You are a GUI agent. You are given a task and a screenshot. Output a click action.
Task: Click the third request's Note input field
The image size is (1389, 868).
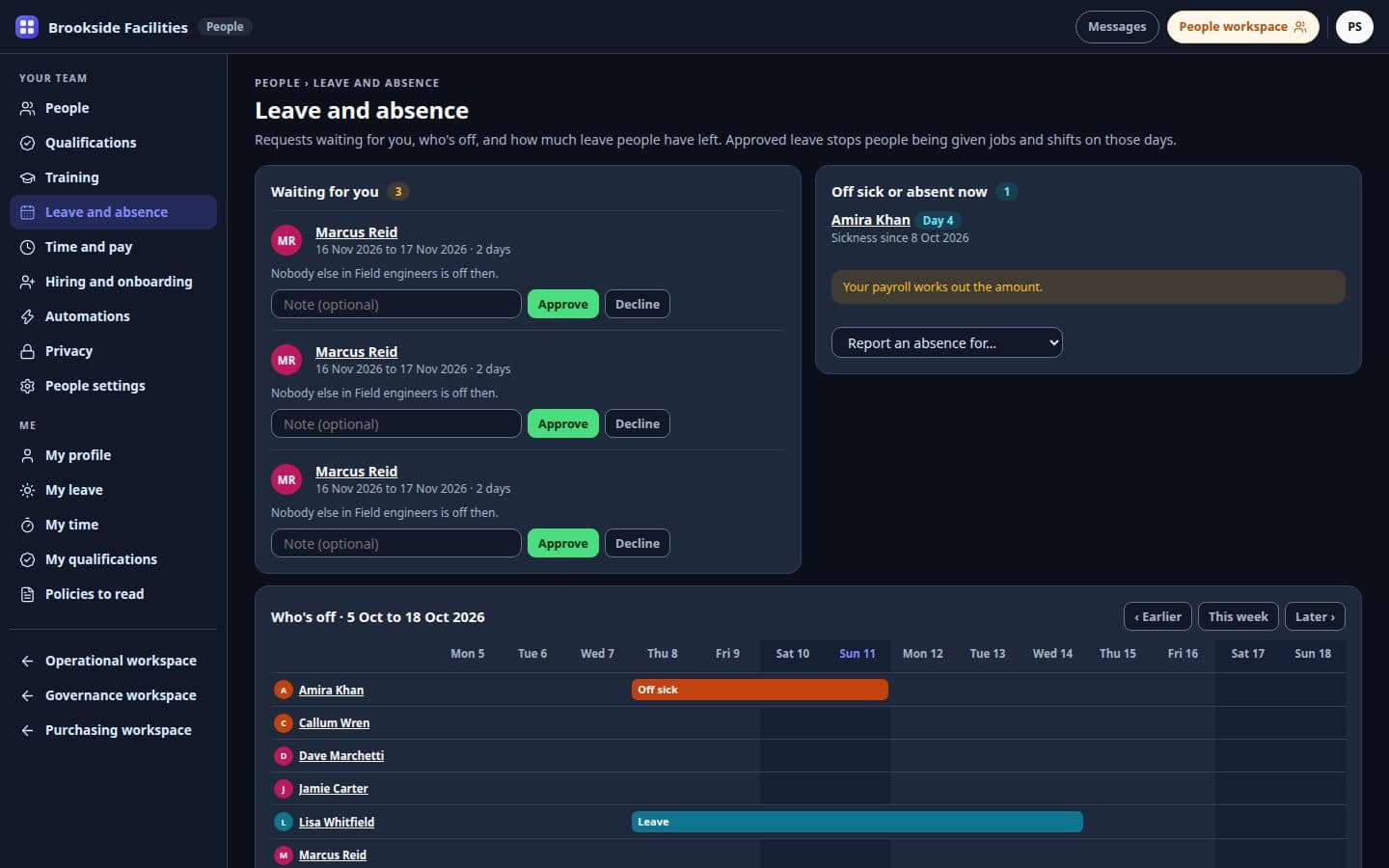coord(396,543)
